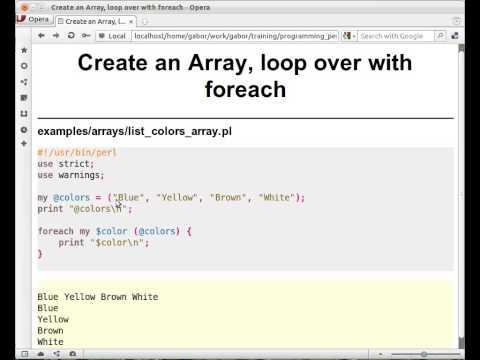Open the History clock sidebar panel
The image size is (480, 360).
pyautogui.click(x=24, y=130)
